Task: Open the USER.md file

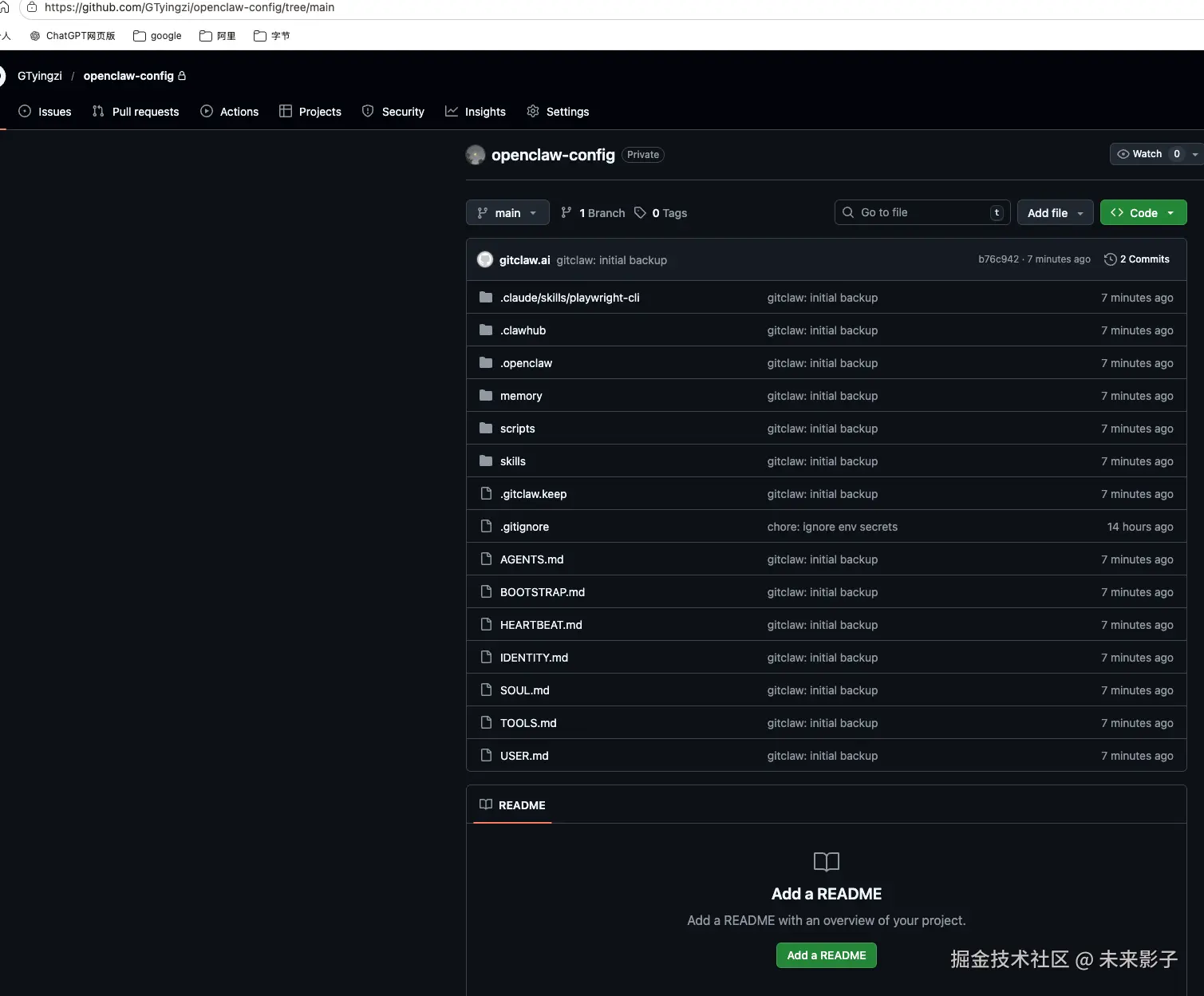Action: pos(524,756)
